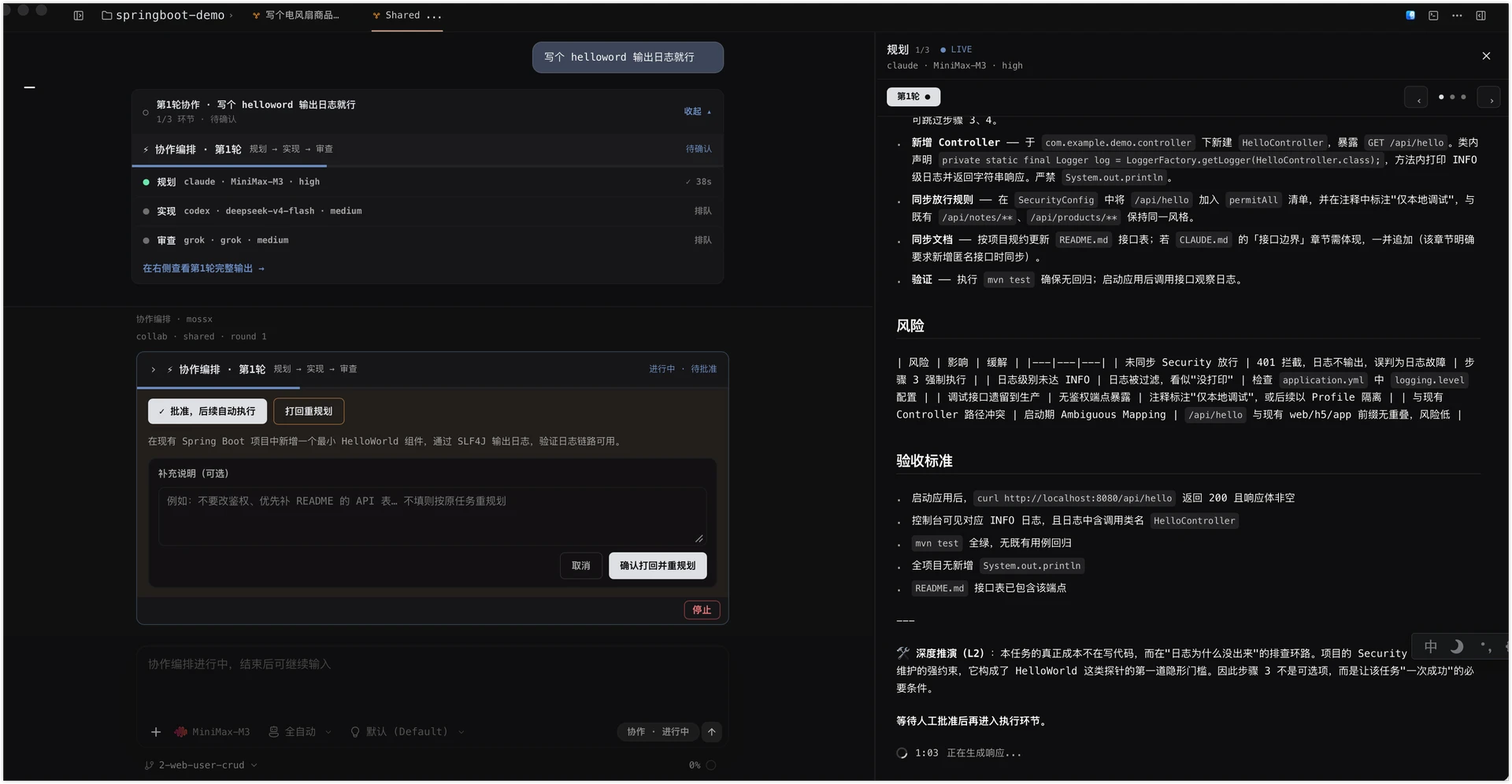Open the three-dot more options menu
The width and height of the screenshot is (1512, 784).
click(x=1457, y=16)
